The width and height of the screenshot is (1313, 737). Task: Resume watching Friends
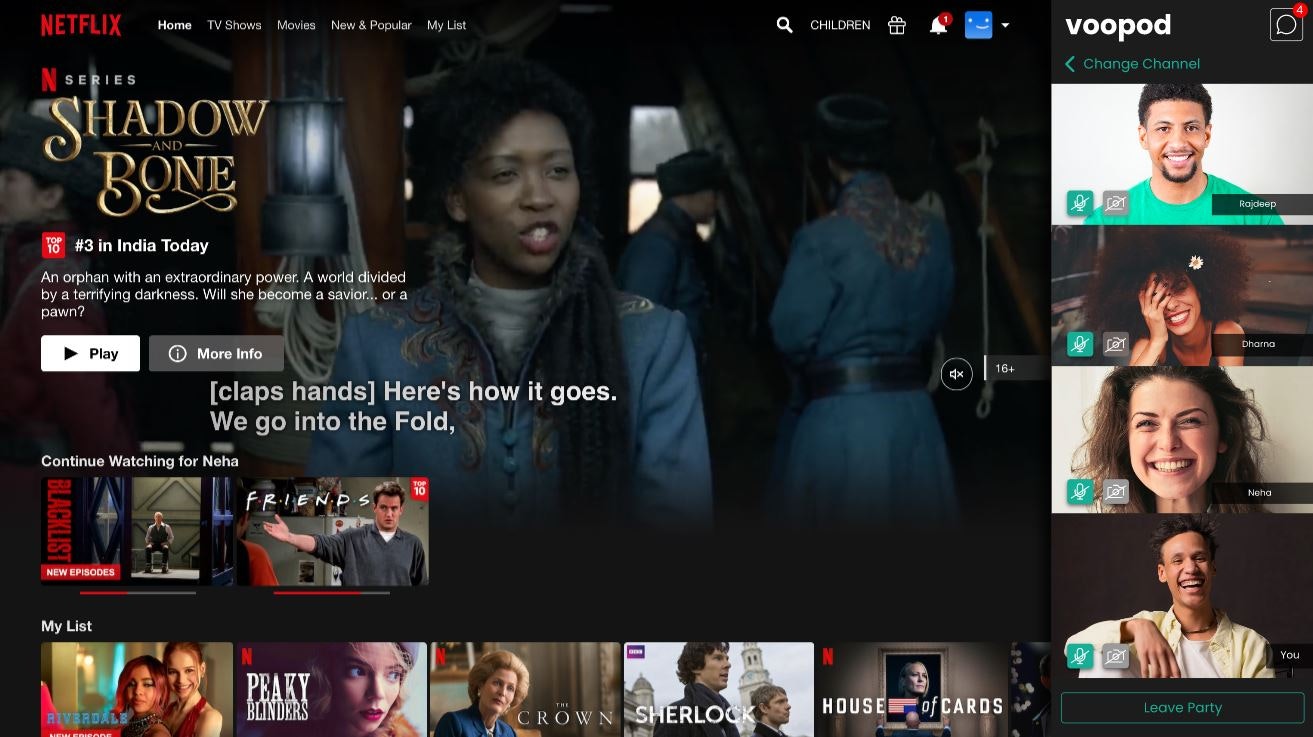pos(333,531)
